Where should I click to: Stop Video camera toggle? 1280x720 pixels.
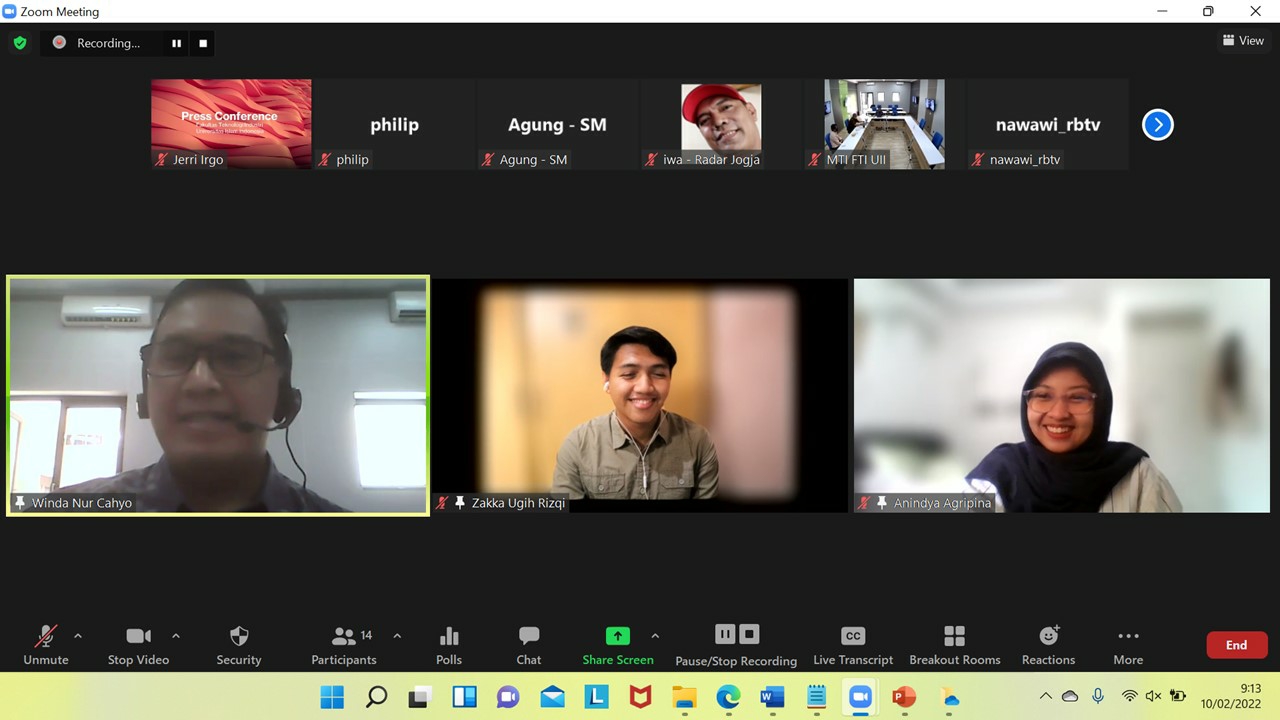point(138,644)
